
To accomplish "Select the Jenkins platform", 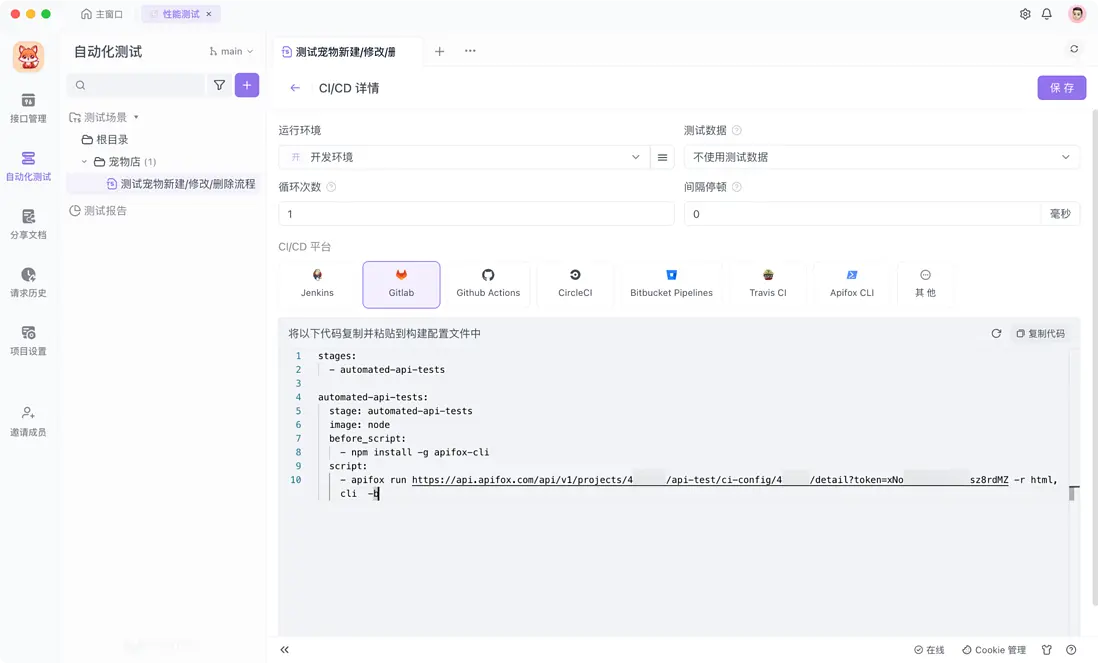I will pos(317,284).
